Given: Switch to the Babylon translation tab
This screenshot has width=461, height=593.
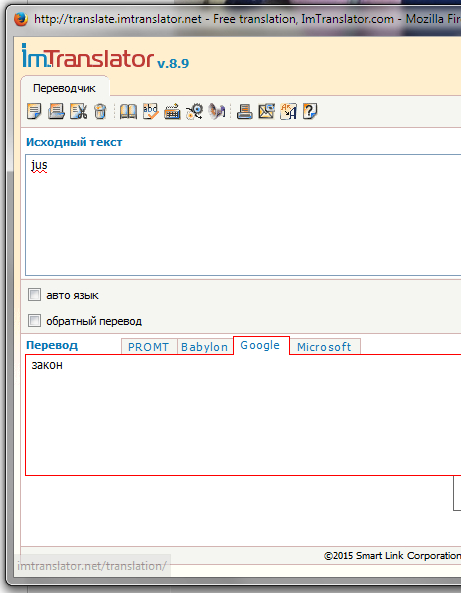Looking at the screenshot, I should point(205,347).
